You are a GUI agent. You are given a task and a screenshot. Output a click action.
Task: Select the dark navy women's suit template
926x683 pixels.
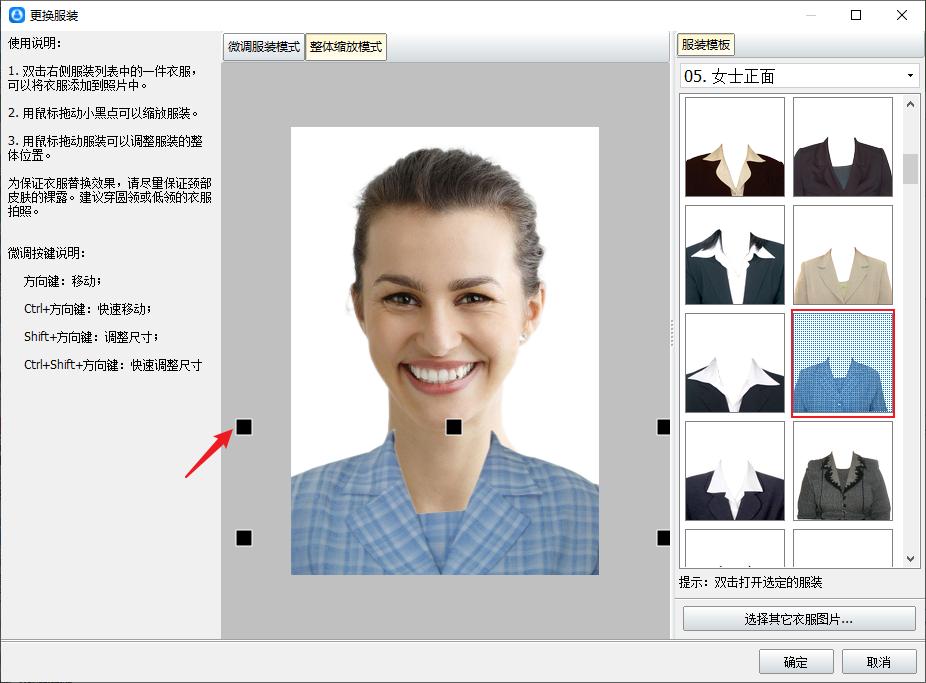[843, 147]
